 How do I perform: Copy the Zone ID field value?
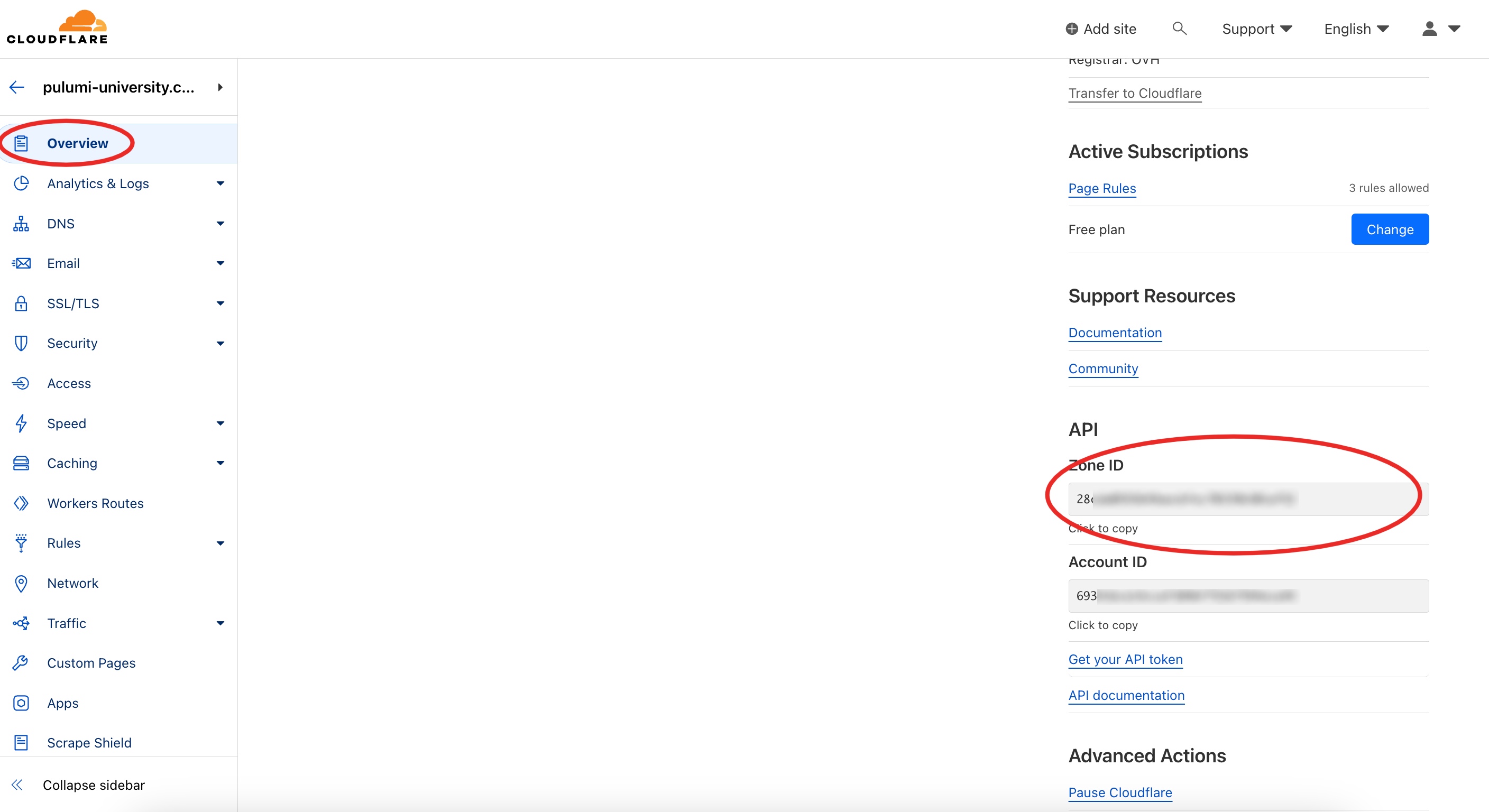point(1248,499)
